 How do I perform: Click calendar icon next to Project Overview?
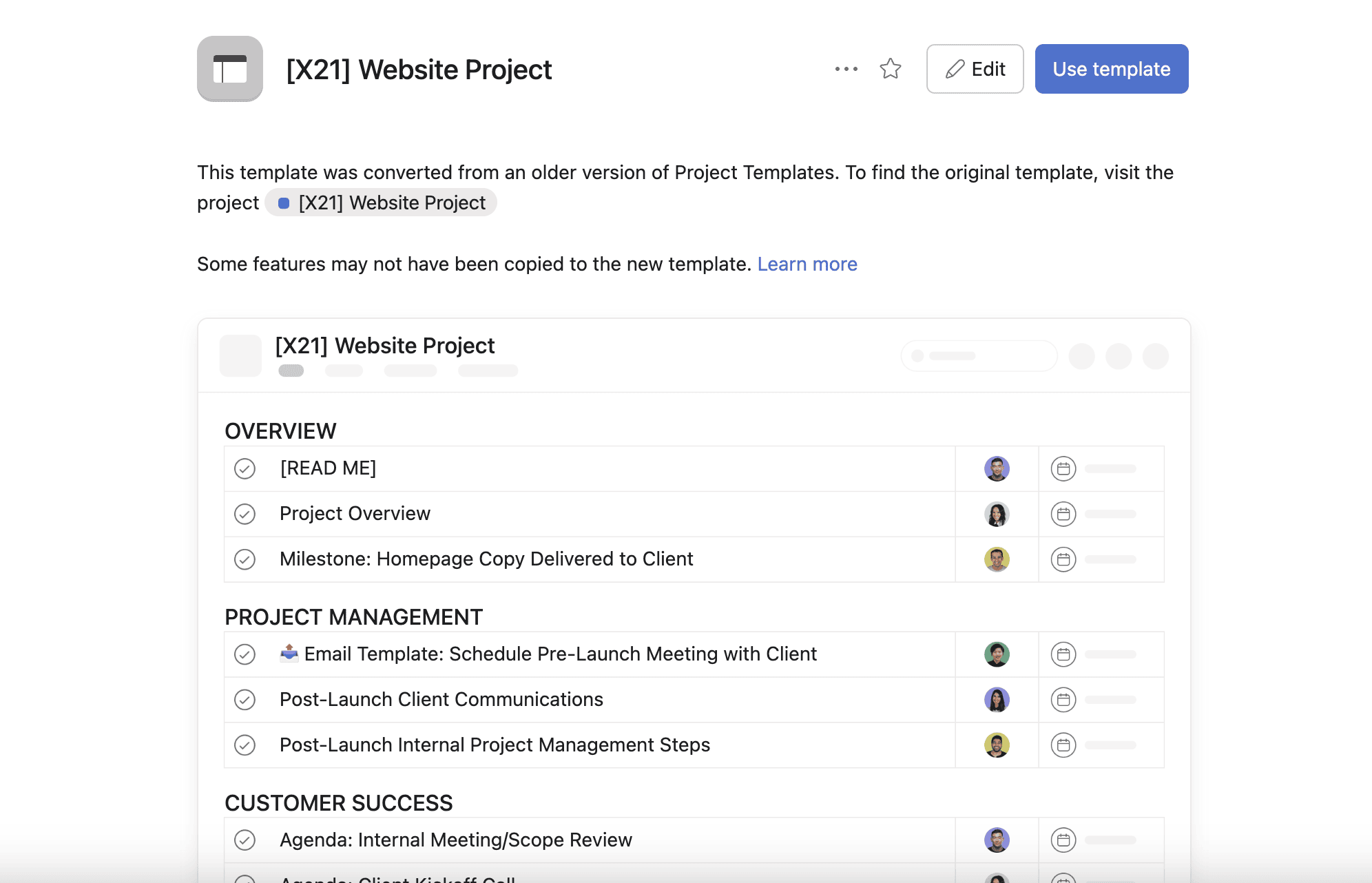tap(1063, 513)
